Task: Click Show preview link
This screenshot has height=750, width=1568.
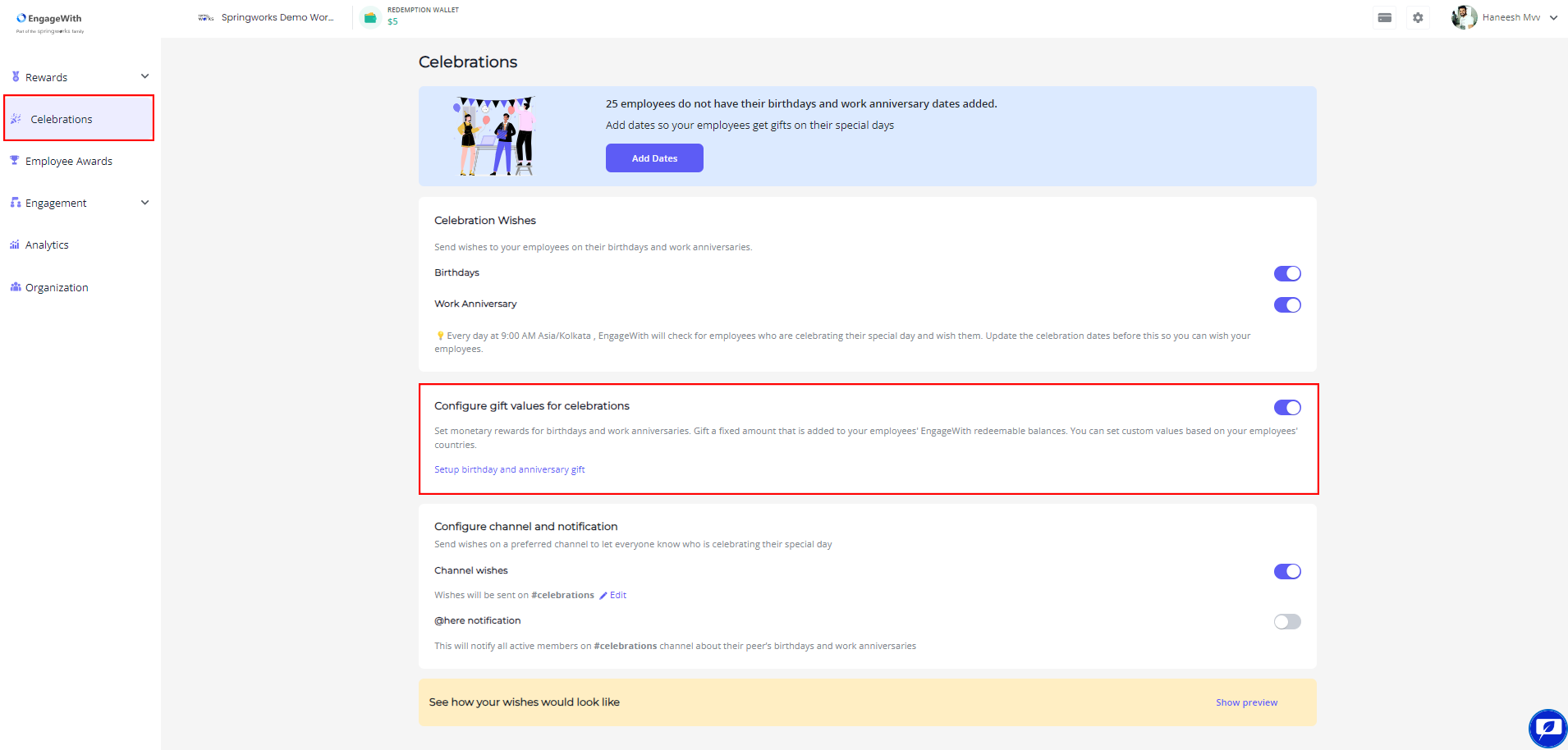Action: click(x=1246, y=702)
